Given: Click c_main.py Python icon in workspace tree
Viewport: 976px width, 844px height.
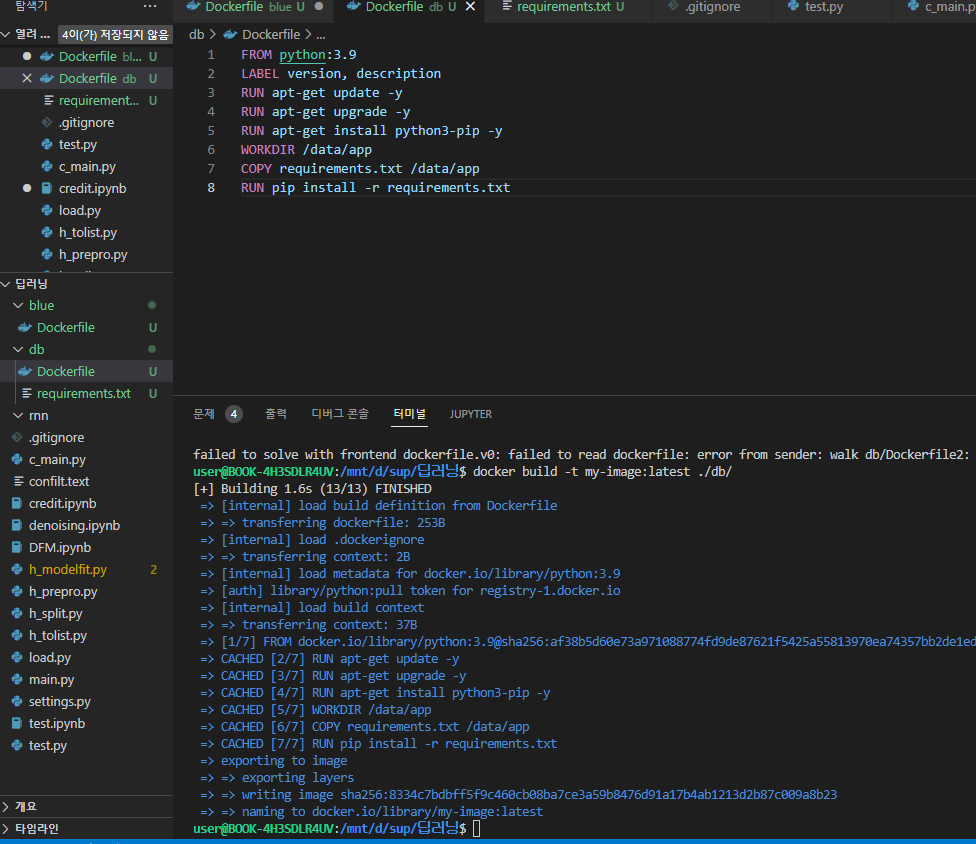Looking at the screenshot, I should coord(17,459).
